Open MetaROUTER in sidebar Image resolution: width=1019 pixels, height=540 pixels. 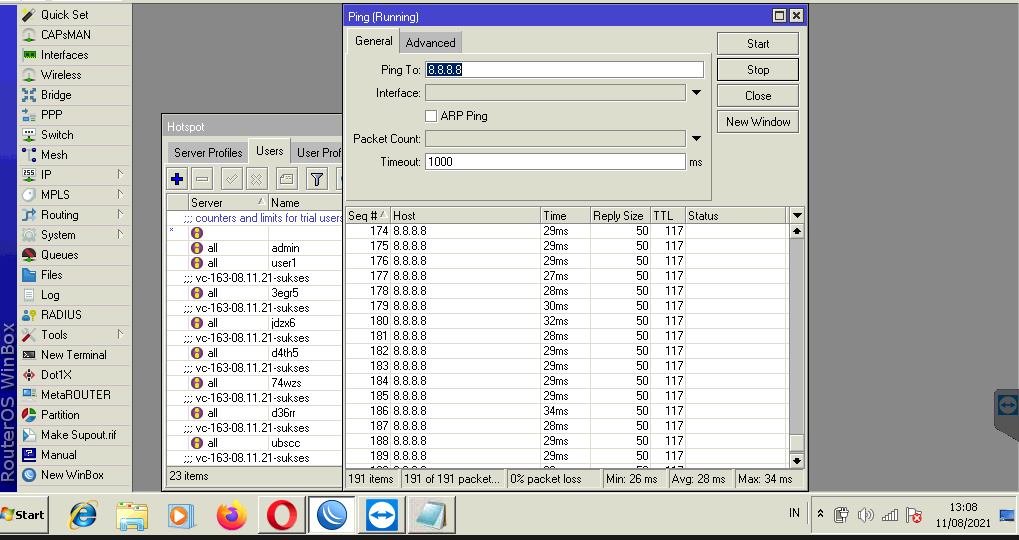[74, 394]
